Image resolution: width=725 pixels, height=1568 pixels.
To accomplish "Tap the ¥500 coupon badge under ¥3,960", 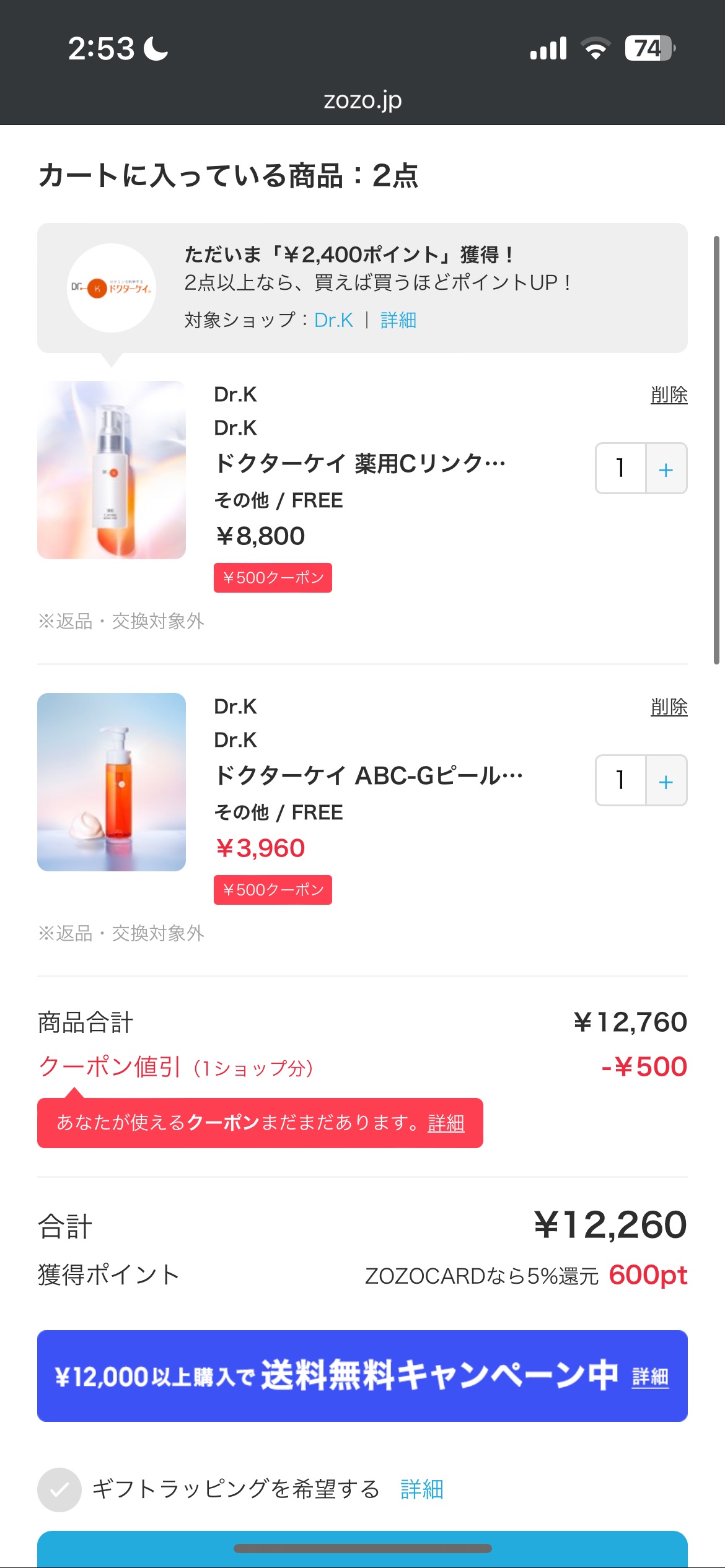I will (273, 890).
